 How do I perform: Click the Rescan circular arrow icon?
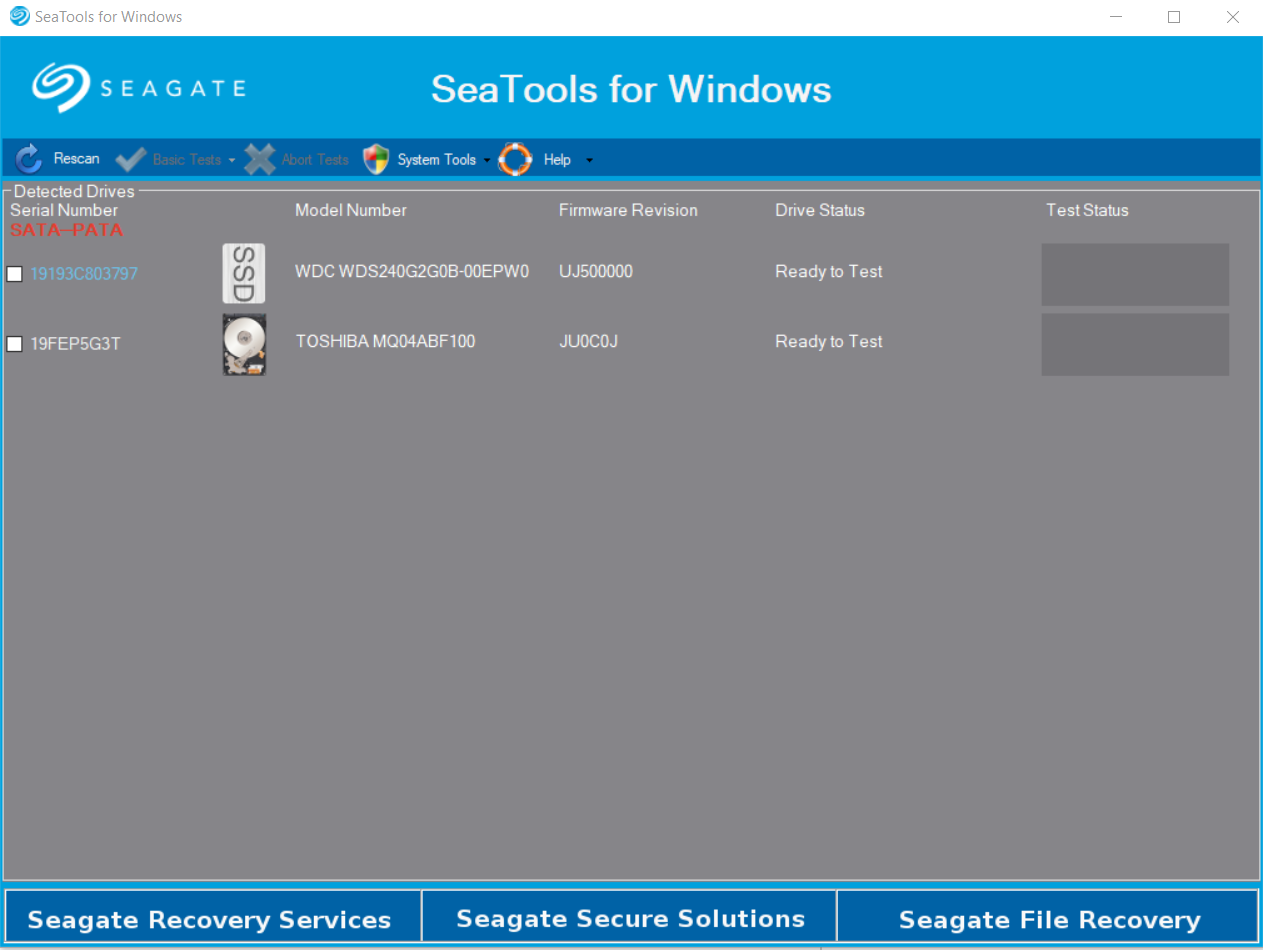(29, 159)
